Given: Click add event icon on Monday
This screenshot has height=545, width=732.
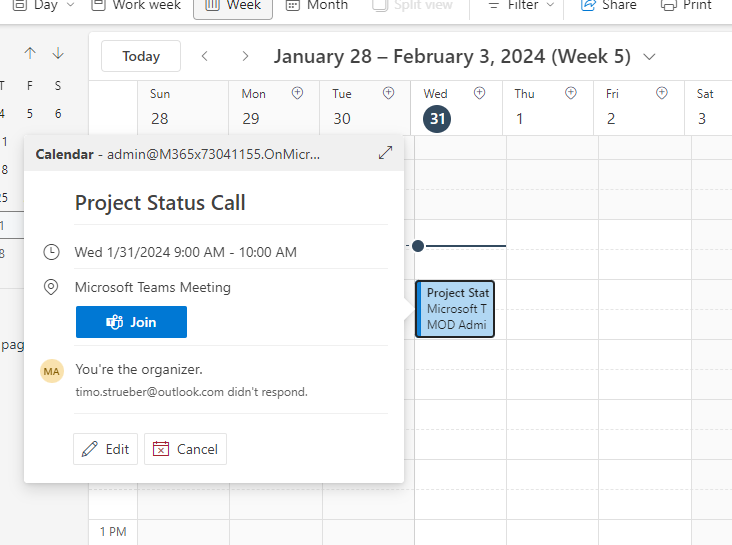Looking at the screenshot, I should (297, 93).
